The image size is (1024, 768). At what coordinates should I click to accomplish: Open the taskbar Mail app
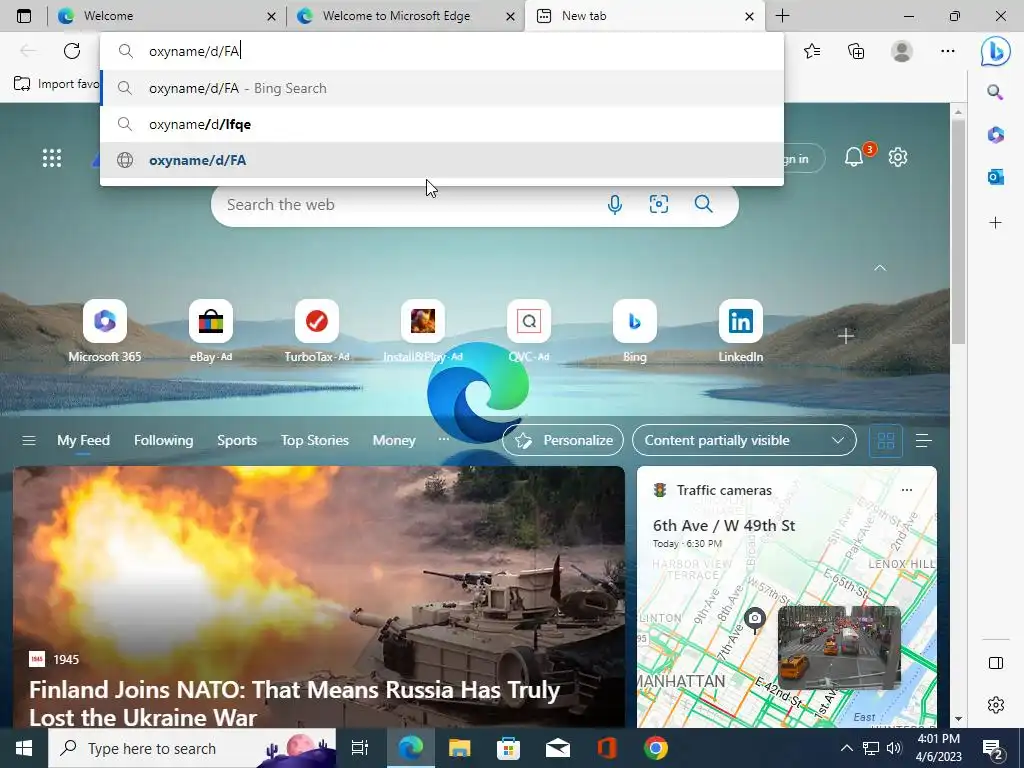point(558,748)
